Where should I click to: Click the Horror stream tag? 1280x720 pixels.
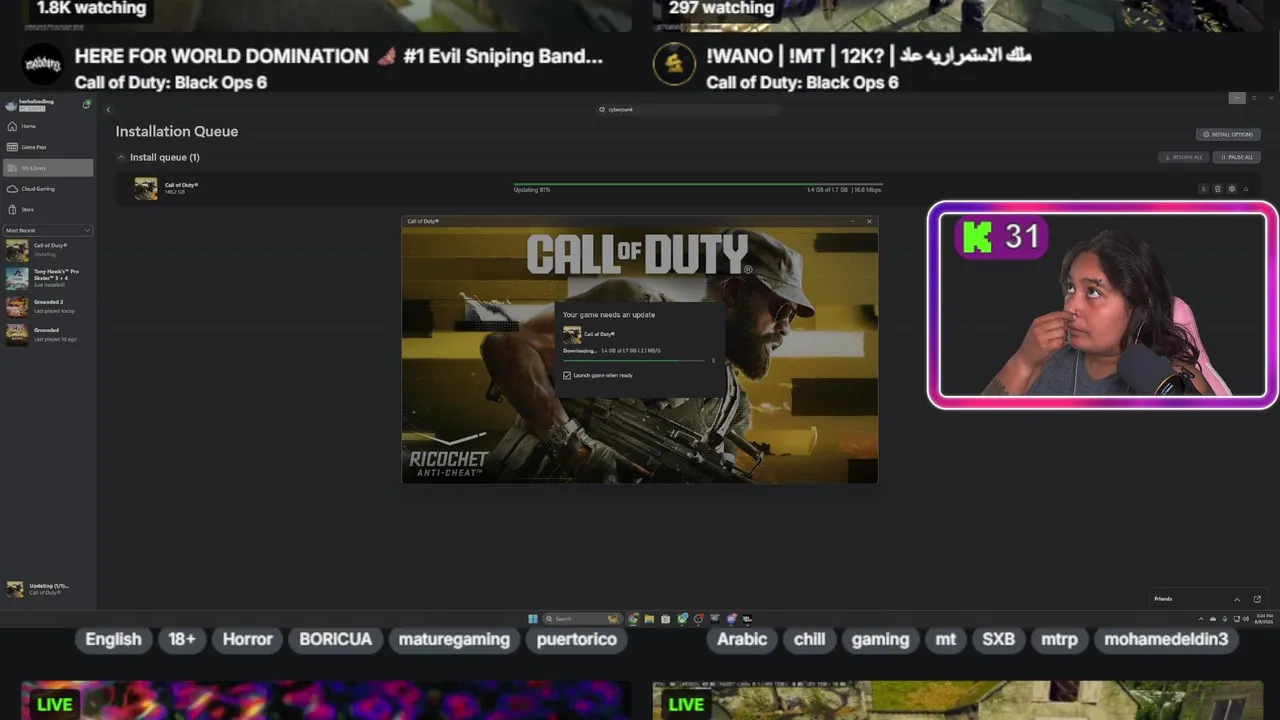click(247, 639)
